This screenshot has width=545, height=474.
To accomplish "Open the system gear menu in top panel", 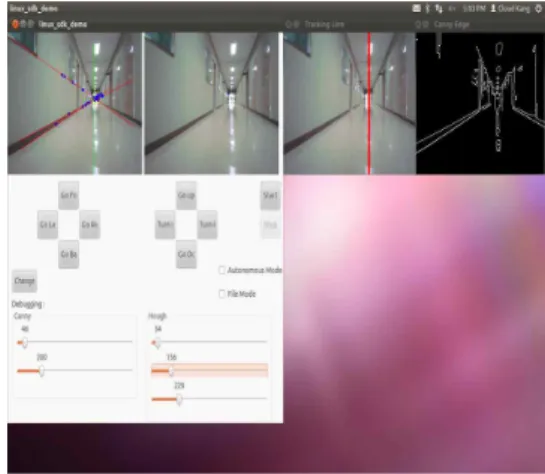I will pos(538,8).
